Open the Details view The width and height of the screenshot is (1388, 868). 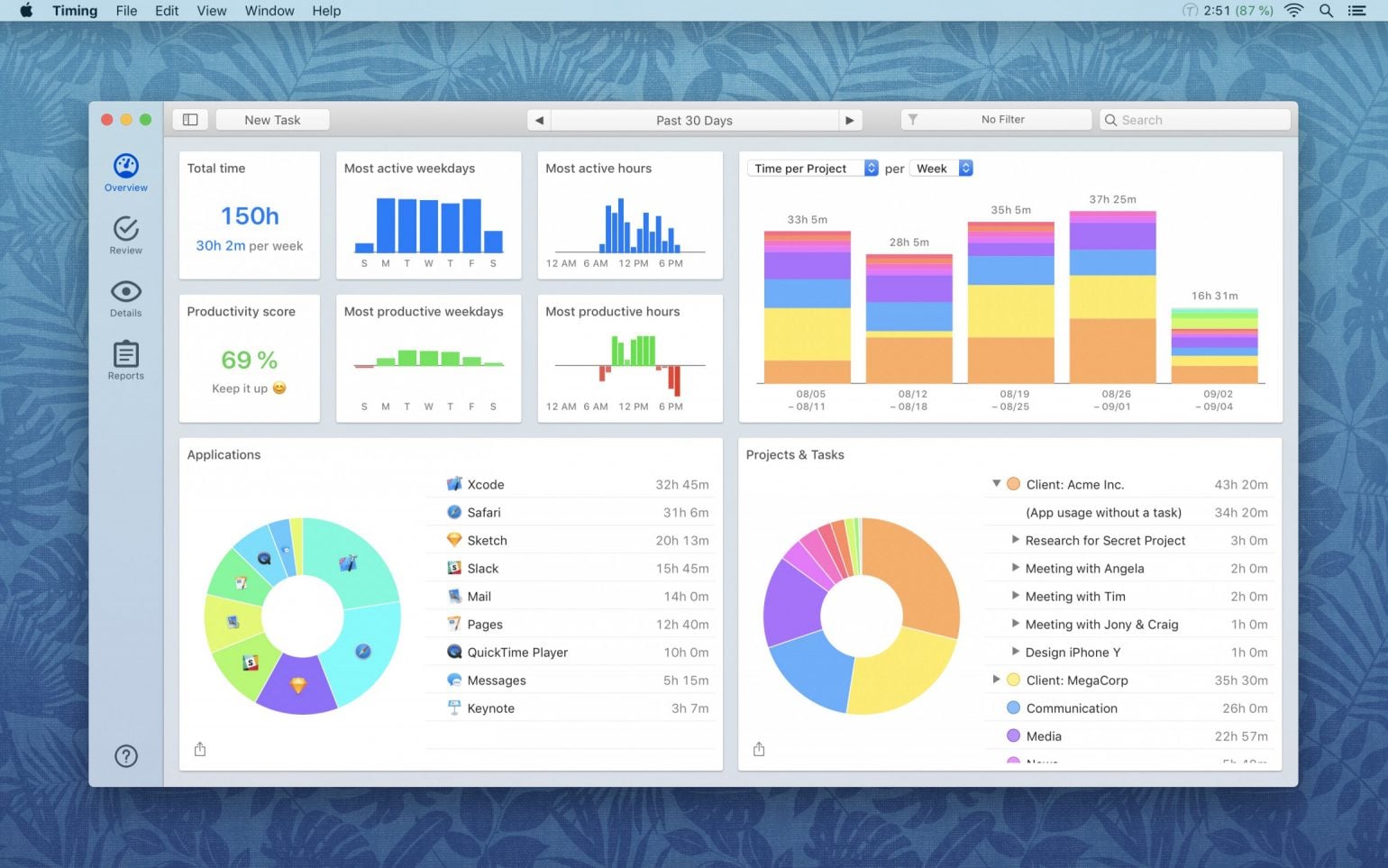(125, 296)
